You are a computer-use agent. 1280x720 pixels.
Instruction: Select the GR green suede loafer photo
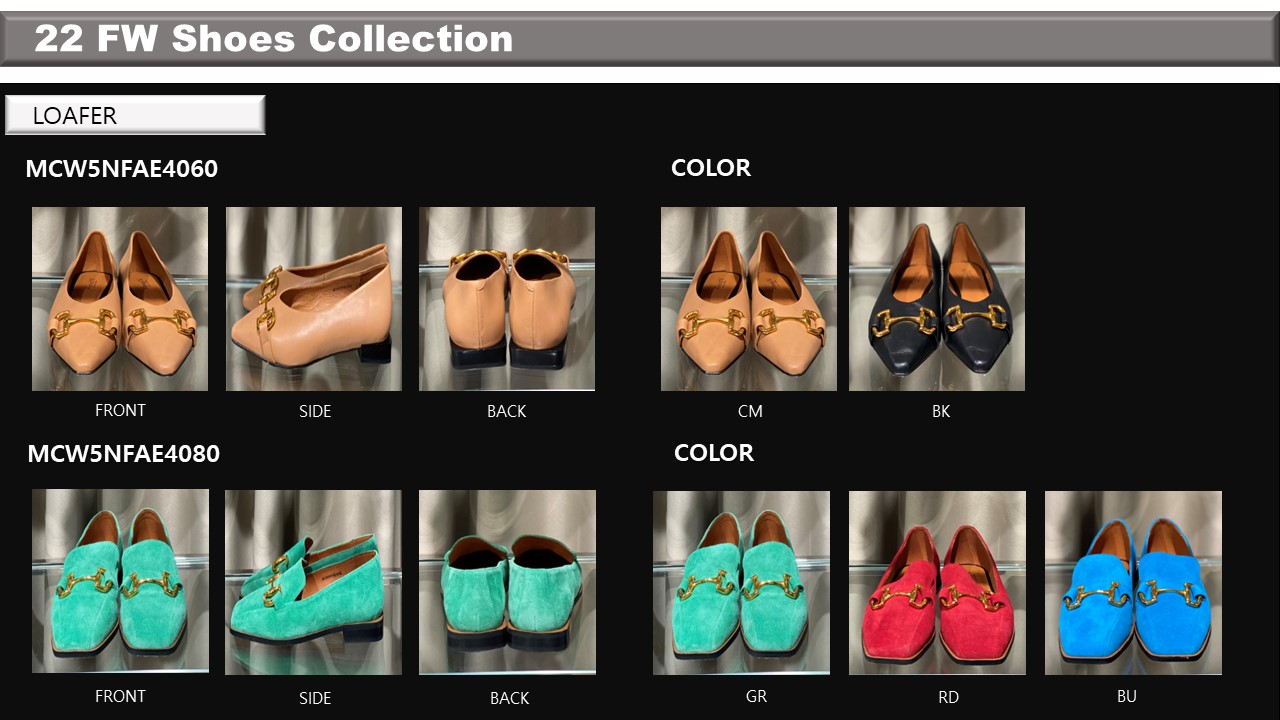[741, 583]
